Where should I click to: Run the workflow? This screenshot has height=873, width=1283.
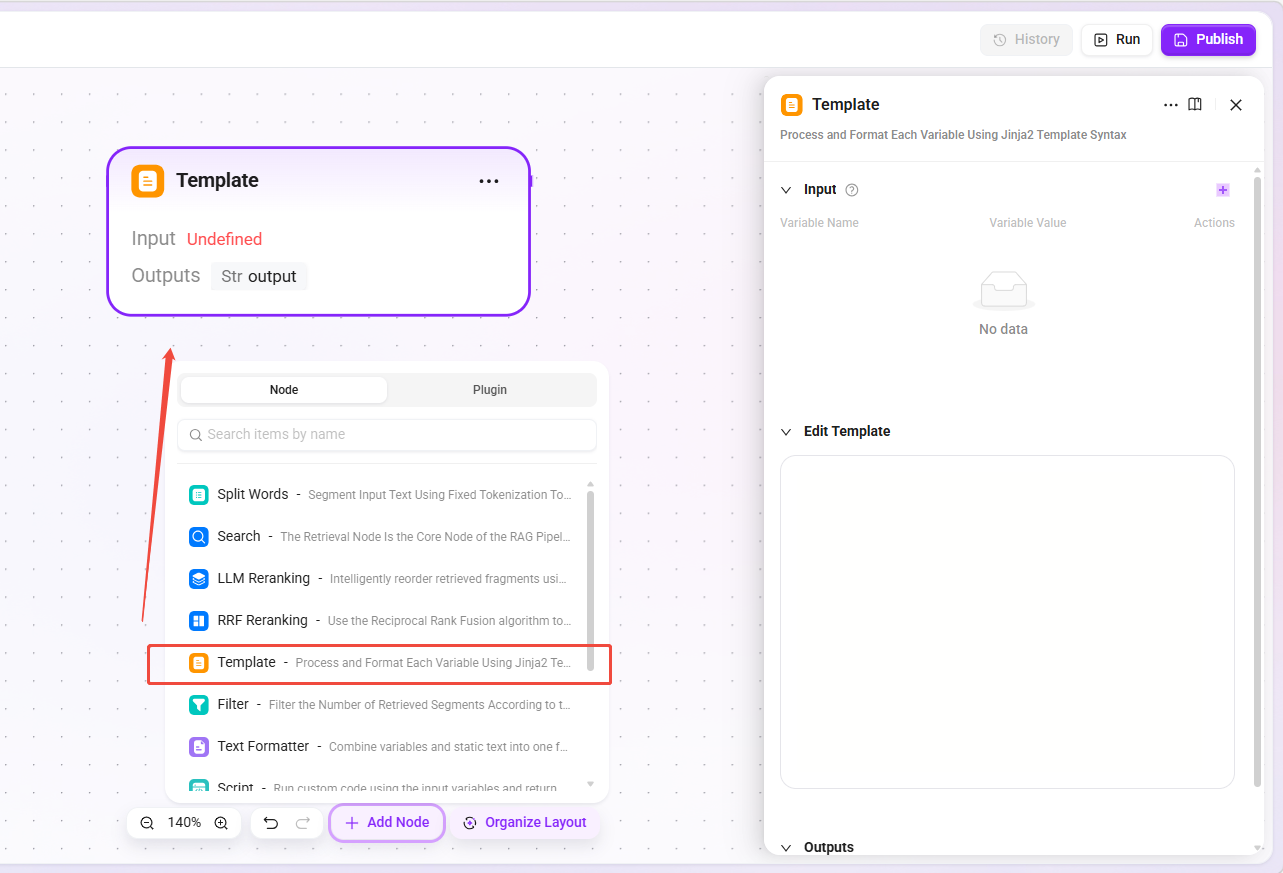pos(1117,40)
